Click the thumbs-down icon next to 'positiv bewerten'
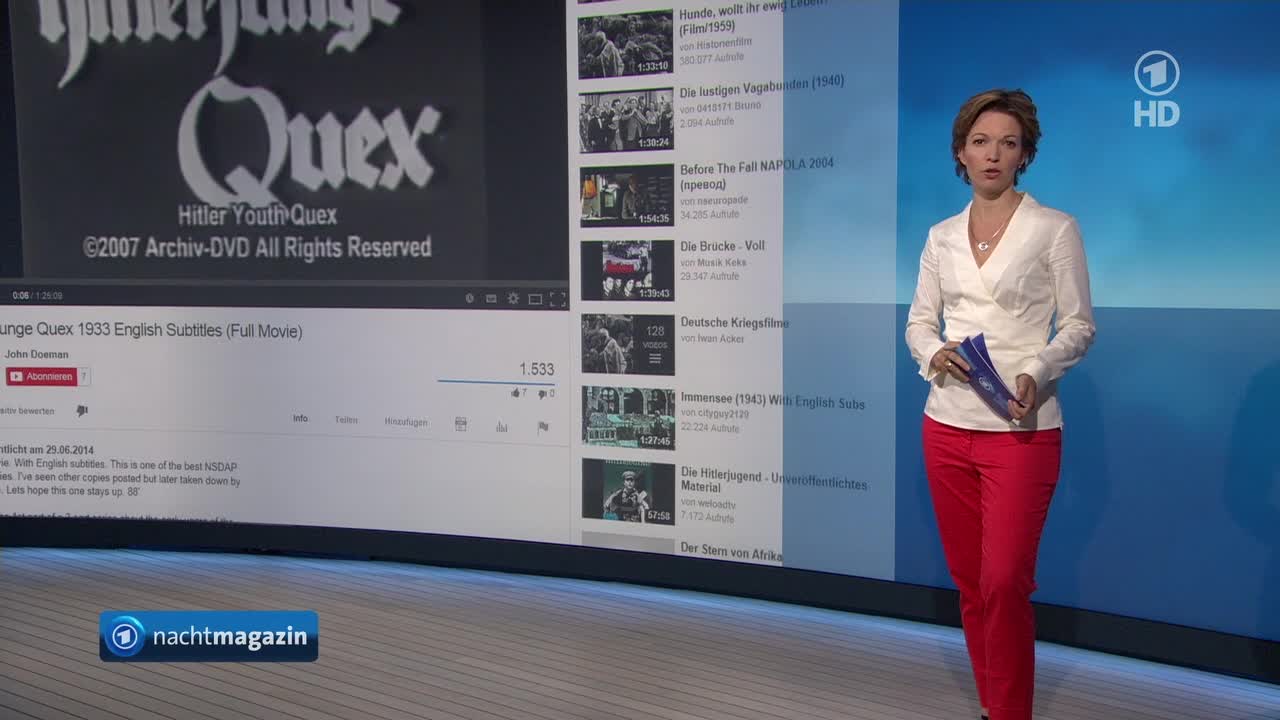This screenshot has height=720, width=1280. [x=82, y=410]
